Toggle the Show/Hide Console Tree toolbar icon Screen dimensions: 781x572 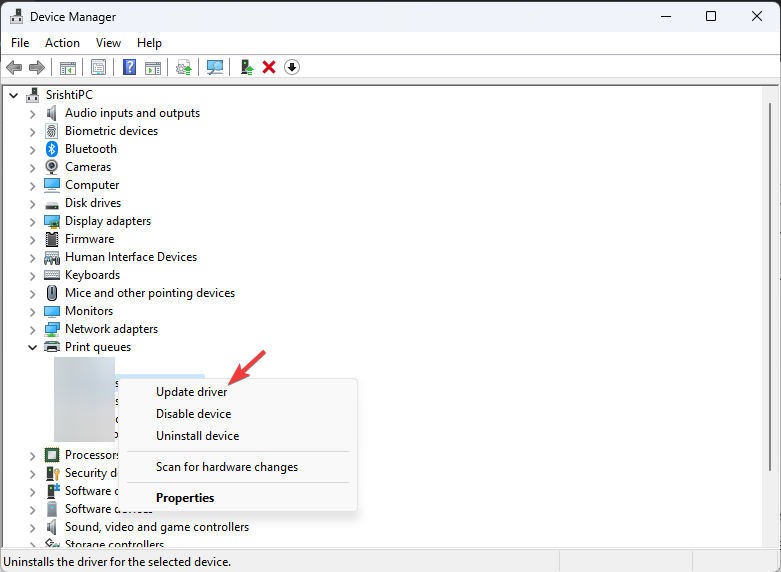[68, 67]
